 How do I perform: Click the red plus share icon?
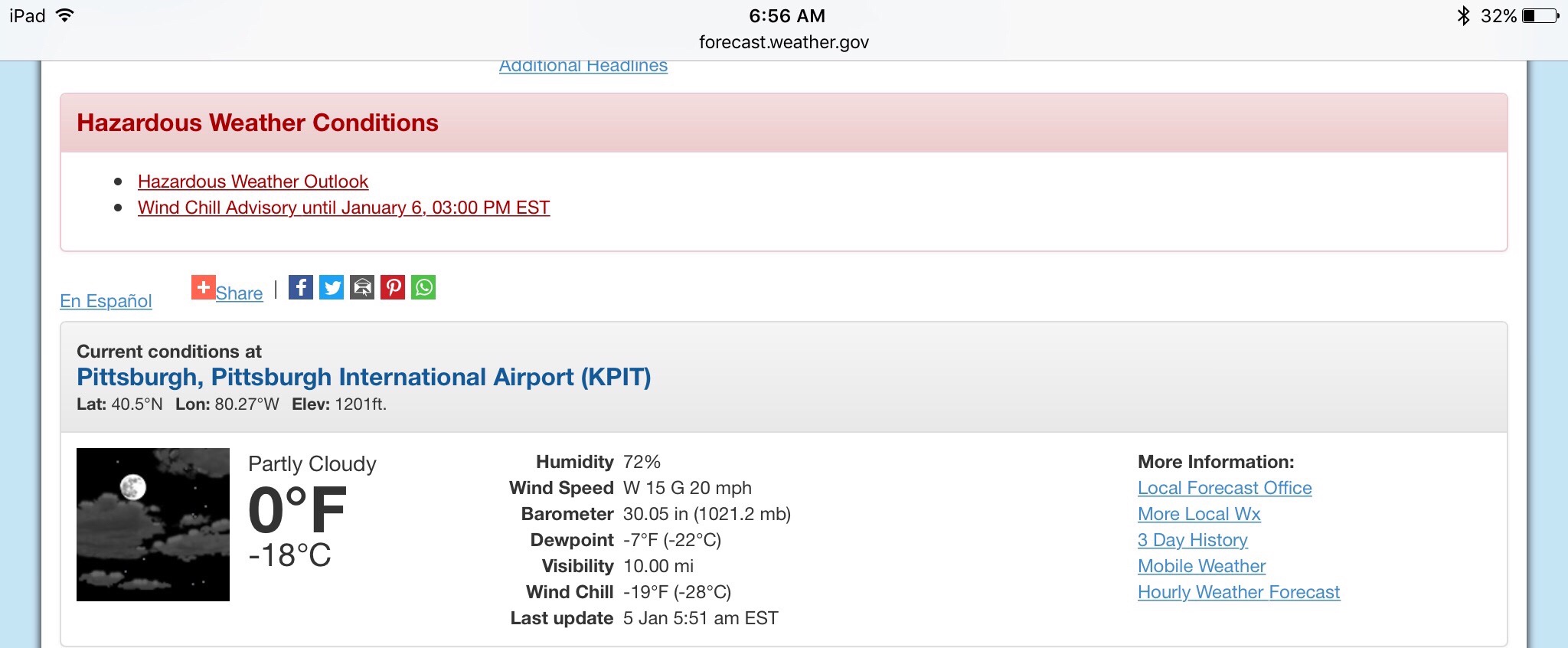[x=203, y=287]
